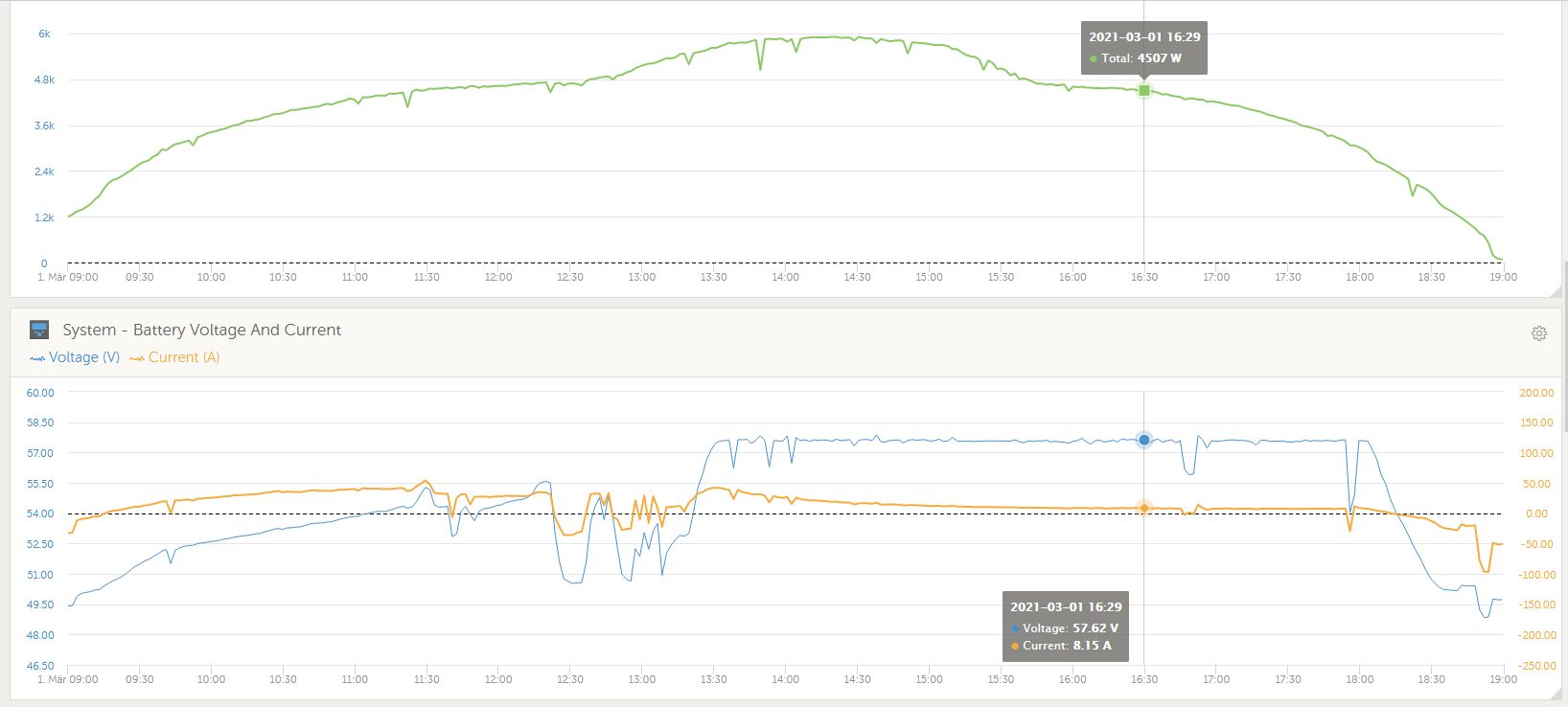
Task: Click the '1. Mär 09:00' label under top chart
Action: point(67,277)
